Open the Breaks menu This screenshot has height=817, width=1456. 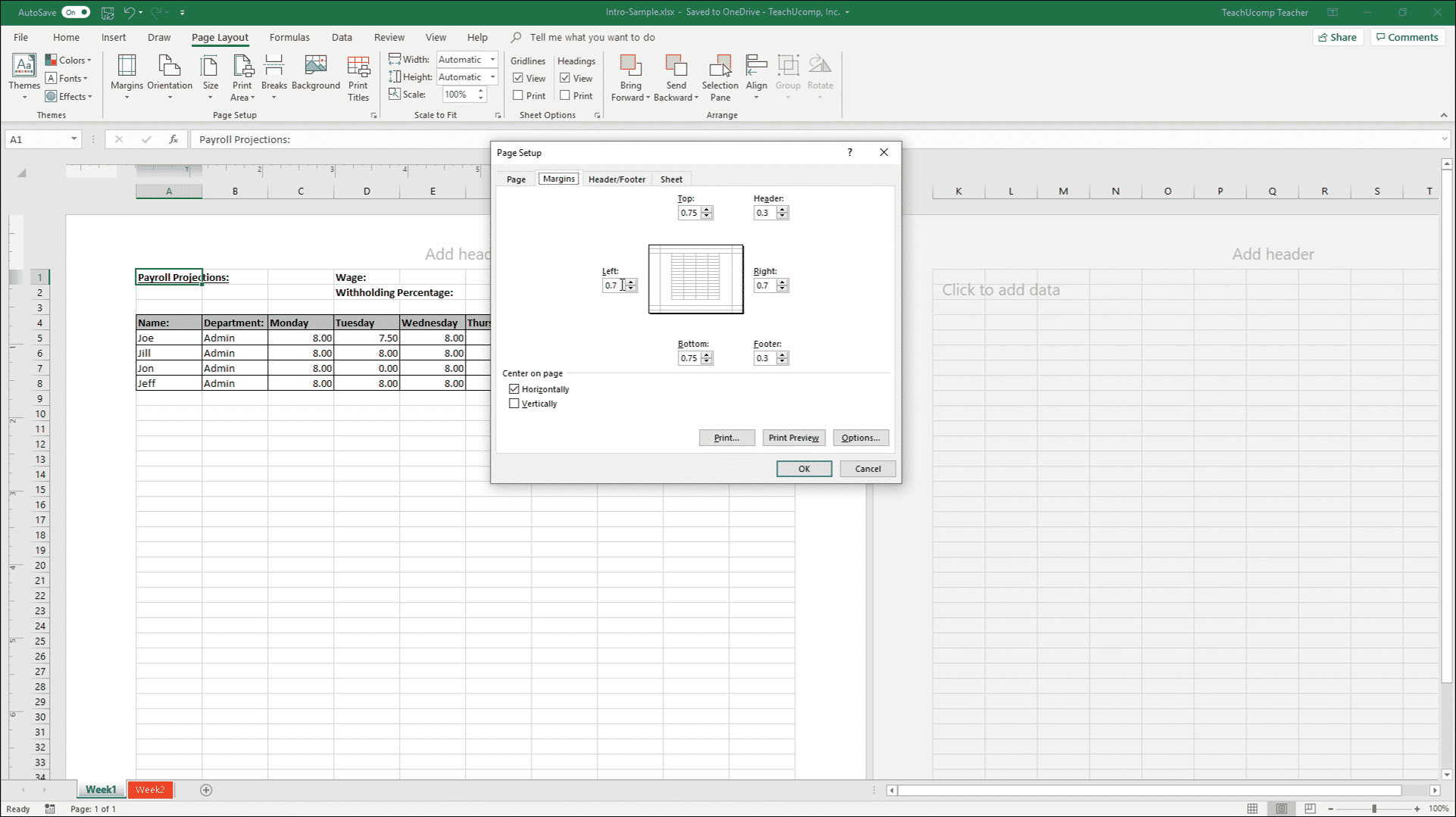(273, 77)
